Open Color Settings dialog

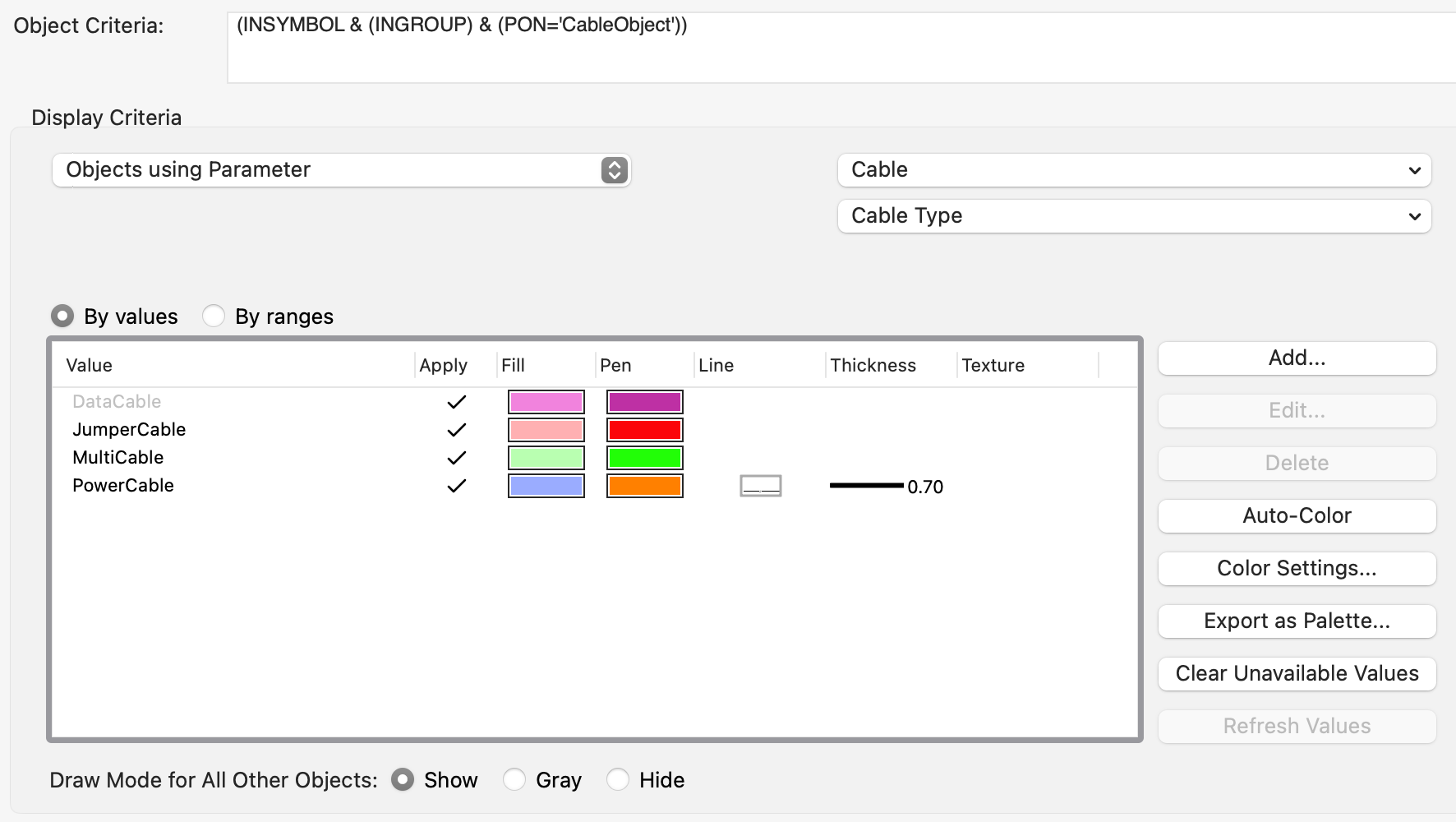pyautogui.click(x=1297, y=569)
